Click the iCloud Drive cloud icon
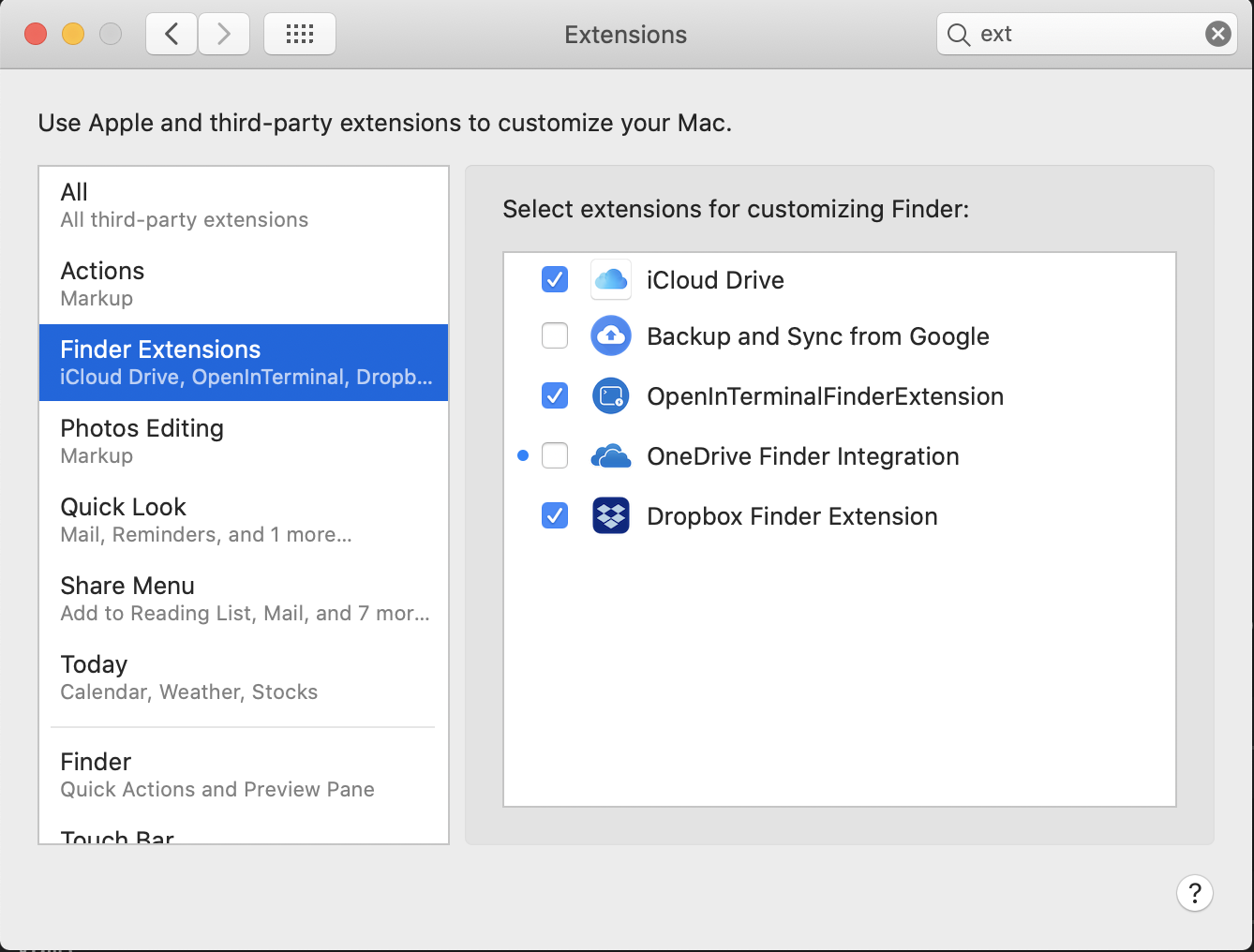This screenshot has width=1254, height=952. pos(611,279)
